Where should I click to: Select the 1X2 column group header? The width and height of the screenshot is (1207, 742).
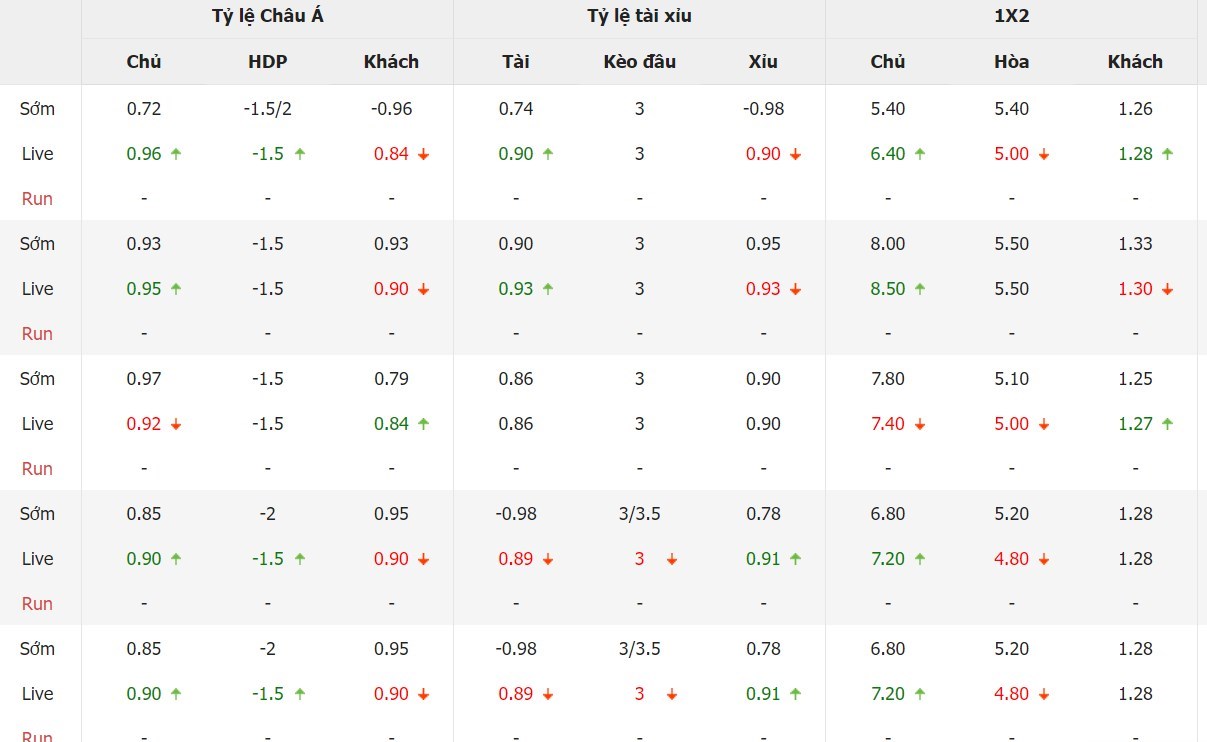coord(1011,16)
